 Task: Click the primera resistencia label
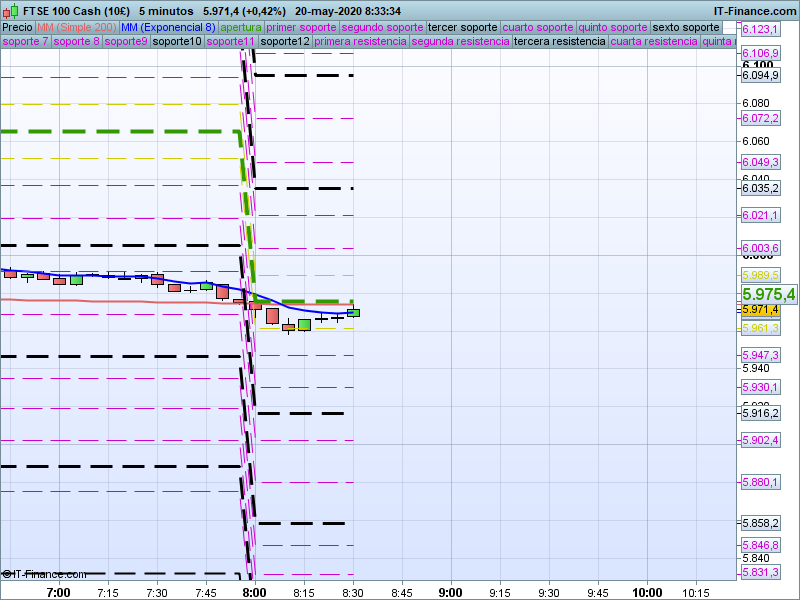tap(360, 42)
